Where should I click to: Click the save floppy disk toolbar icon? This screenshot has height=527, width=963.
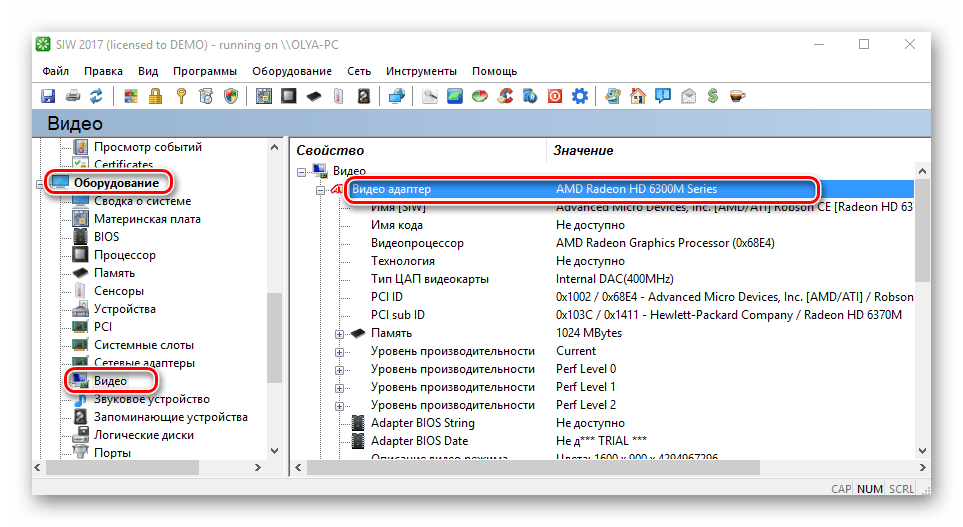[x=47, y=96]
